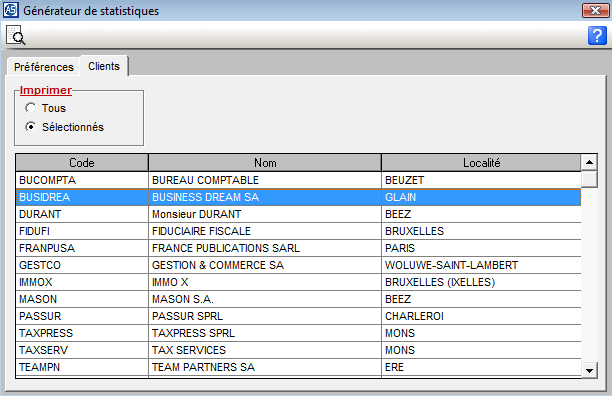Select the GESTCO code cell
This screenshot has width=612, height=396.
tap(82, 265)
